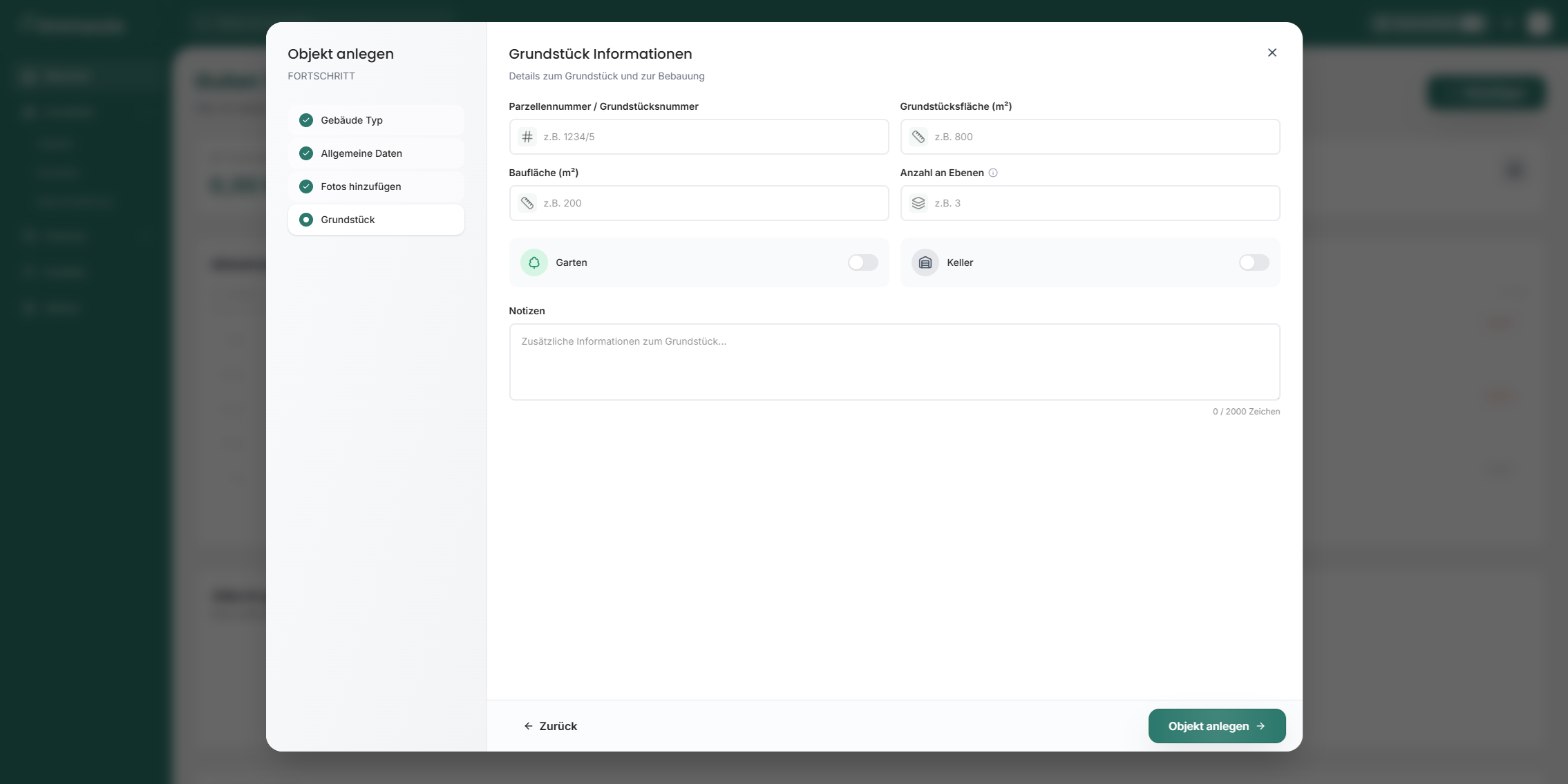Click the Keller label text
The image size is (1568, 784).
960,262
